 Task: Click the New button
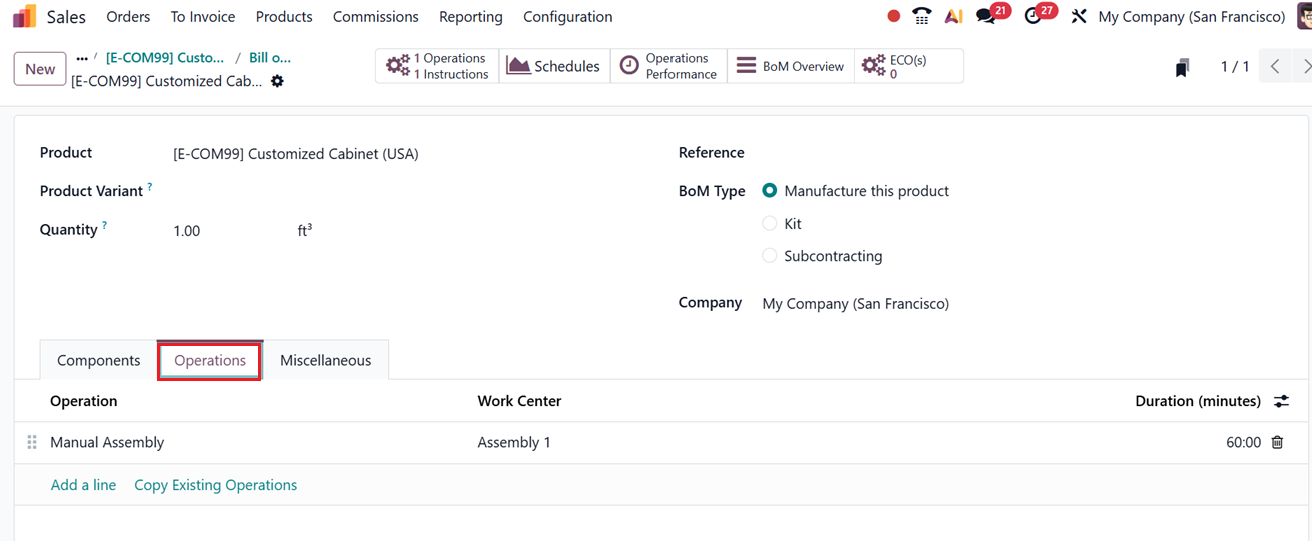[x=40, y=69]
